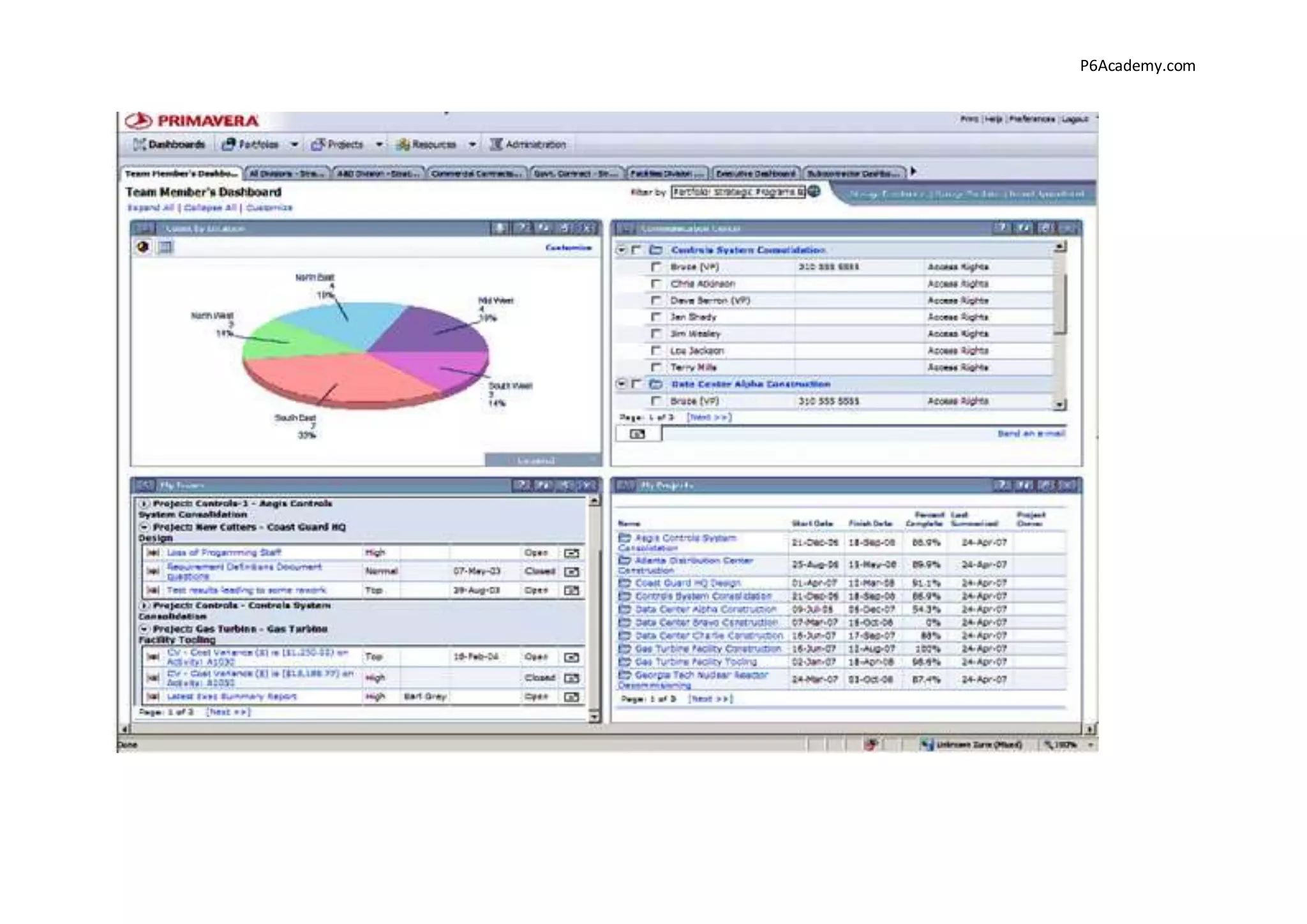
Task: Switch to table view icon in chart panel
Action: [x=165, y=247]
